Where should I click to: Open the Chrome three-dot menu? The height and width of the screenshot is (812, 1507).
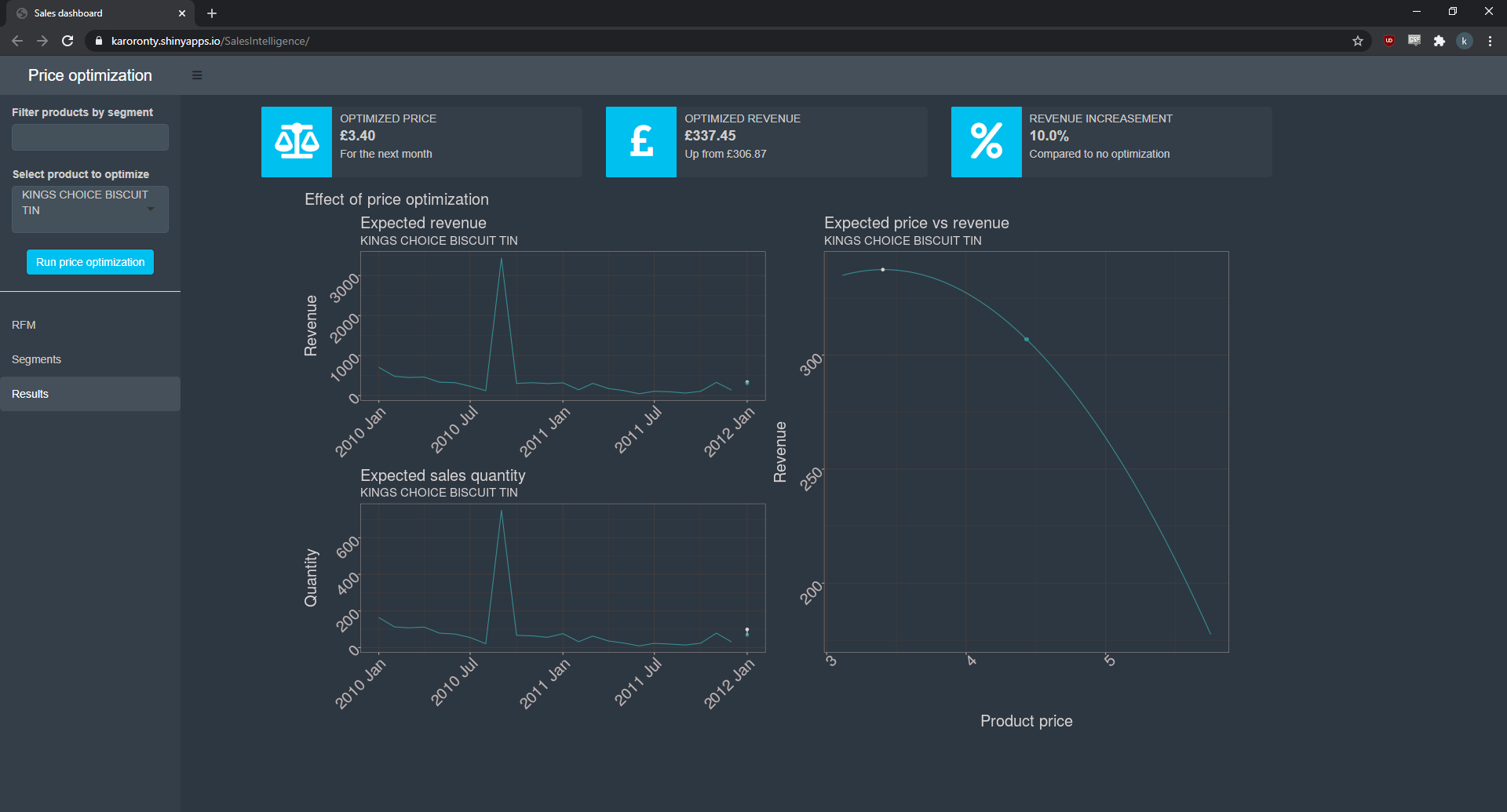(x=1490, y=41)
